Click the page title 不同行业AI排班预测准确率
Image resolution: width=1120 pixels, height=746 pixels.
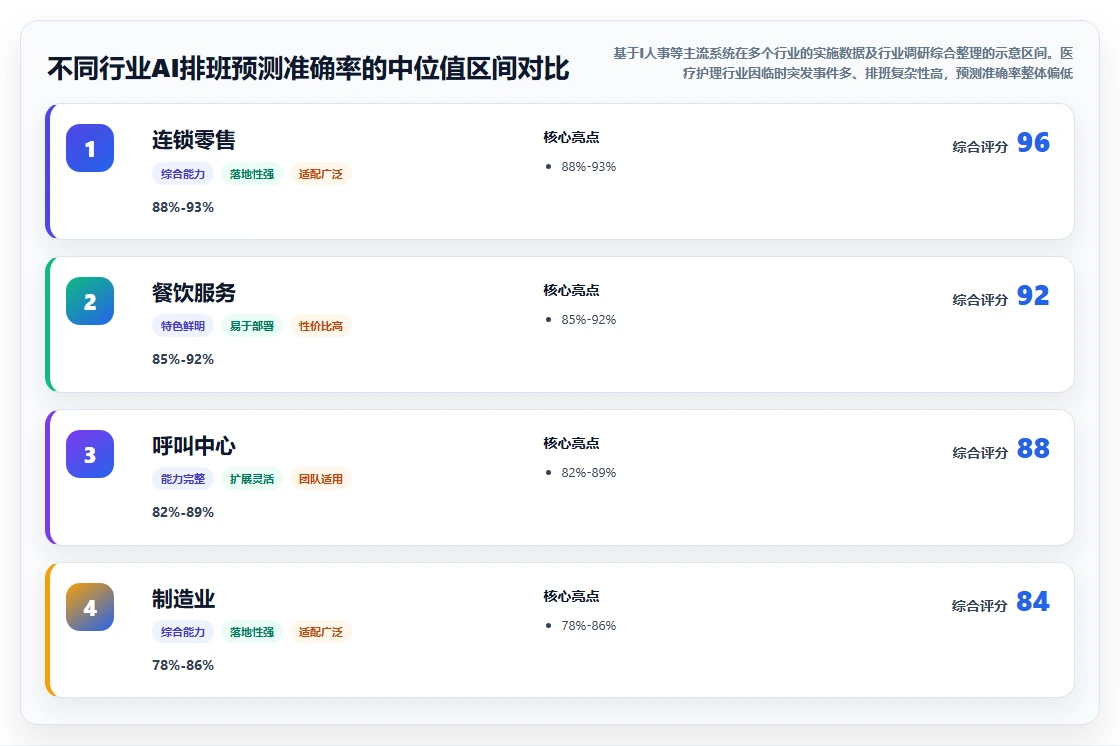click(x=309, y=69)
